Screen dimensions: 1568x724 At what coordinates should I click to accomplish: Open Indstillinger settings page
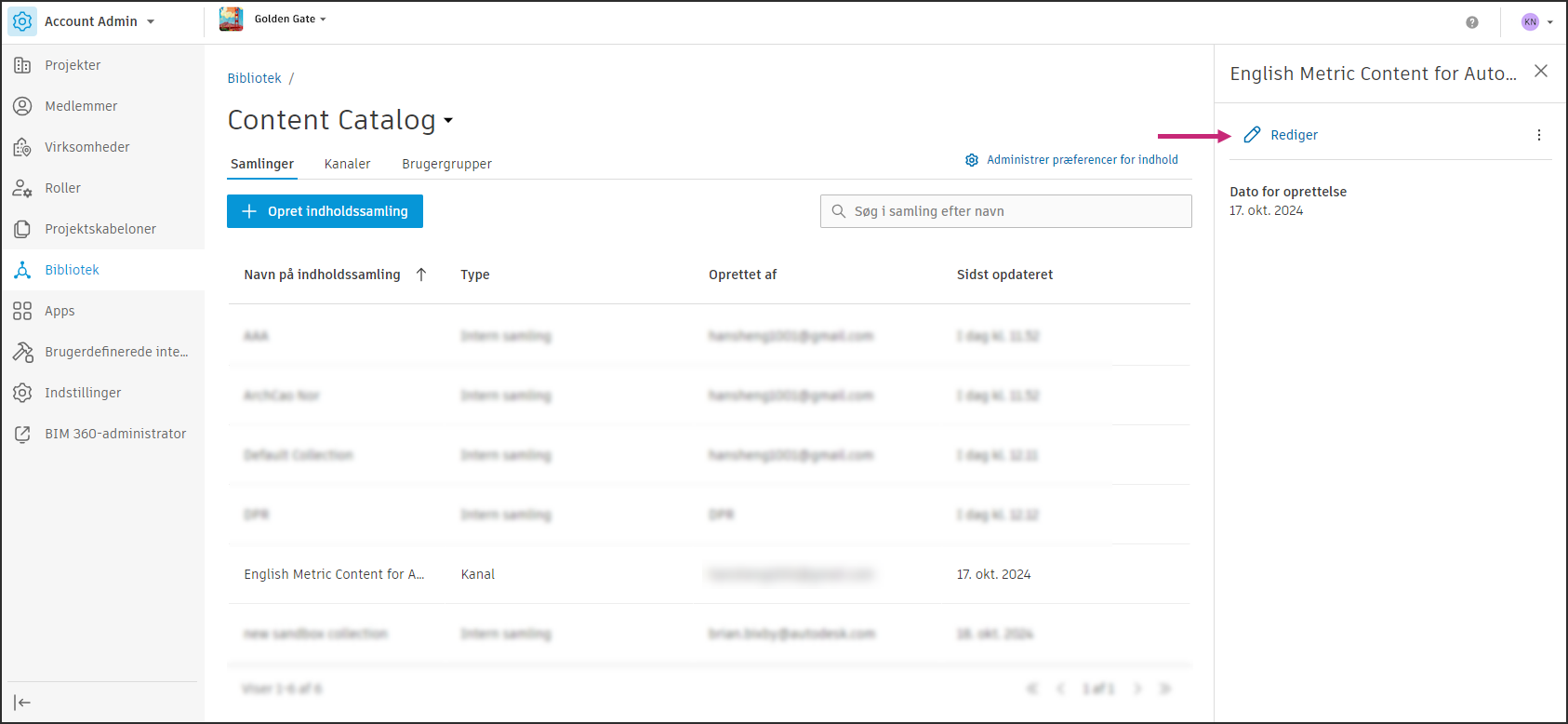tap(83, 393)
